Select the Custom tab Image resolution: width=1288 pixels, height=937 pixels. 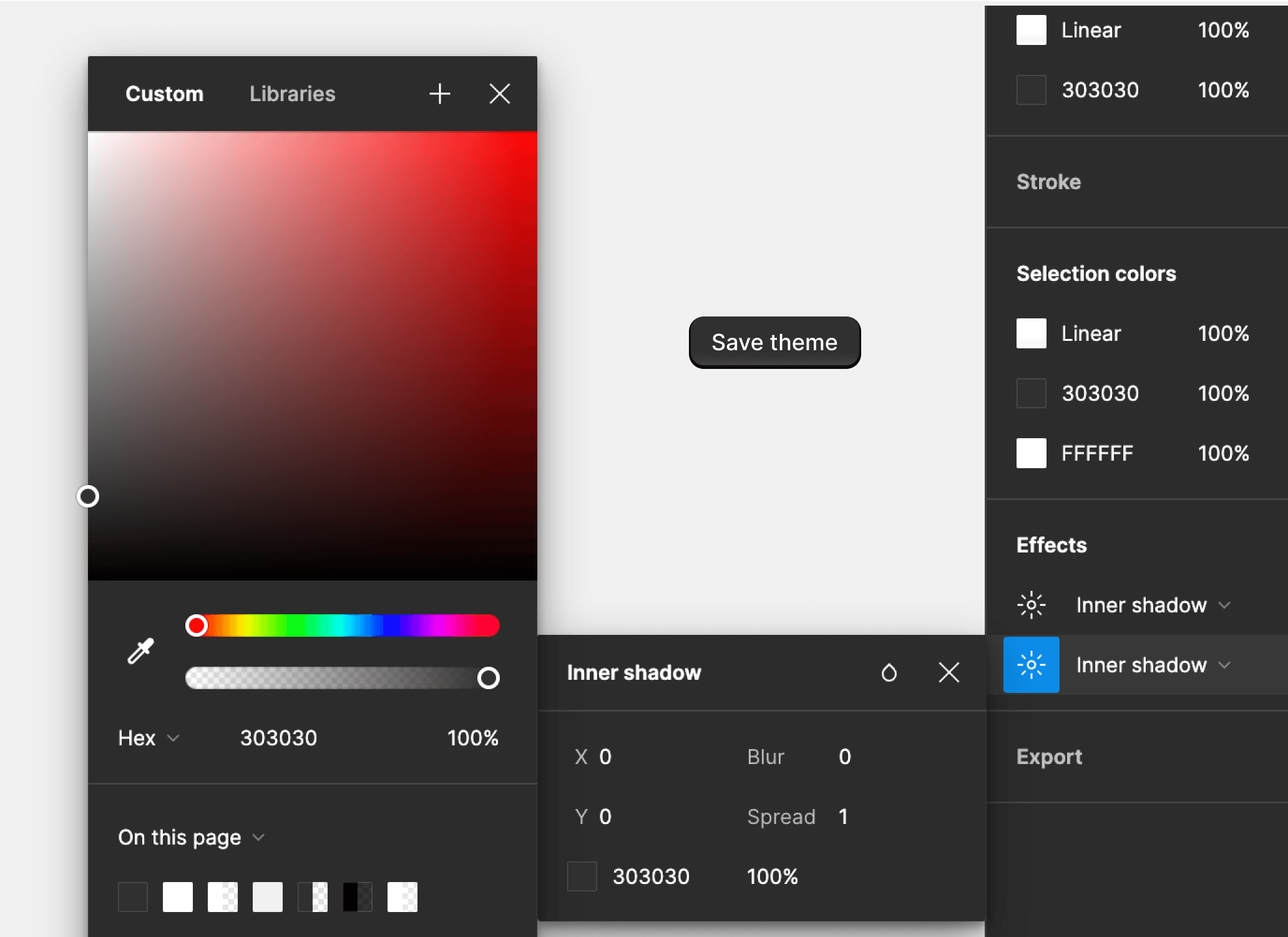point(164,94)
